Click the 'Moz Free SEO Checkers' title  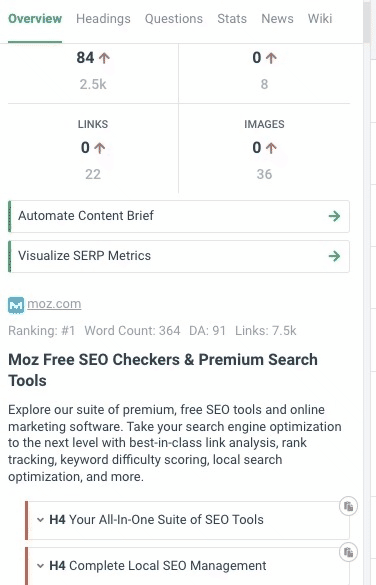coord(163,370)
